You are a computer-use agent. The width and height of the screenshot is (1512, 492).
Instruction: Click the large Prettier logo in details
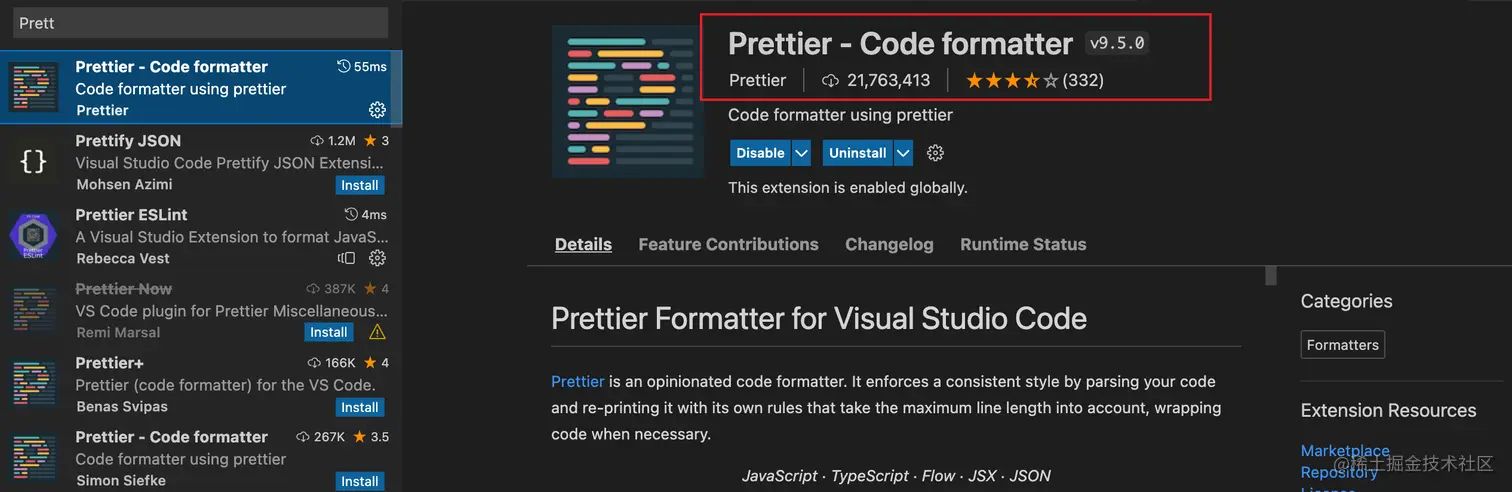click(628, 102)
